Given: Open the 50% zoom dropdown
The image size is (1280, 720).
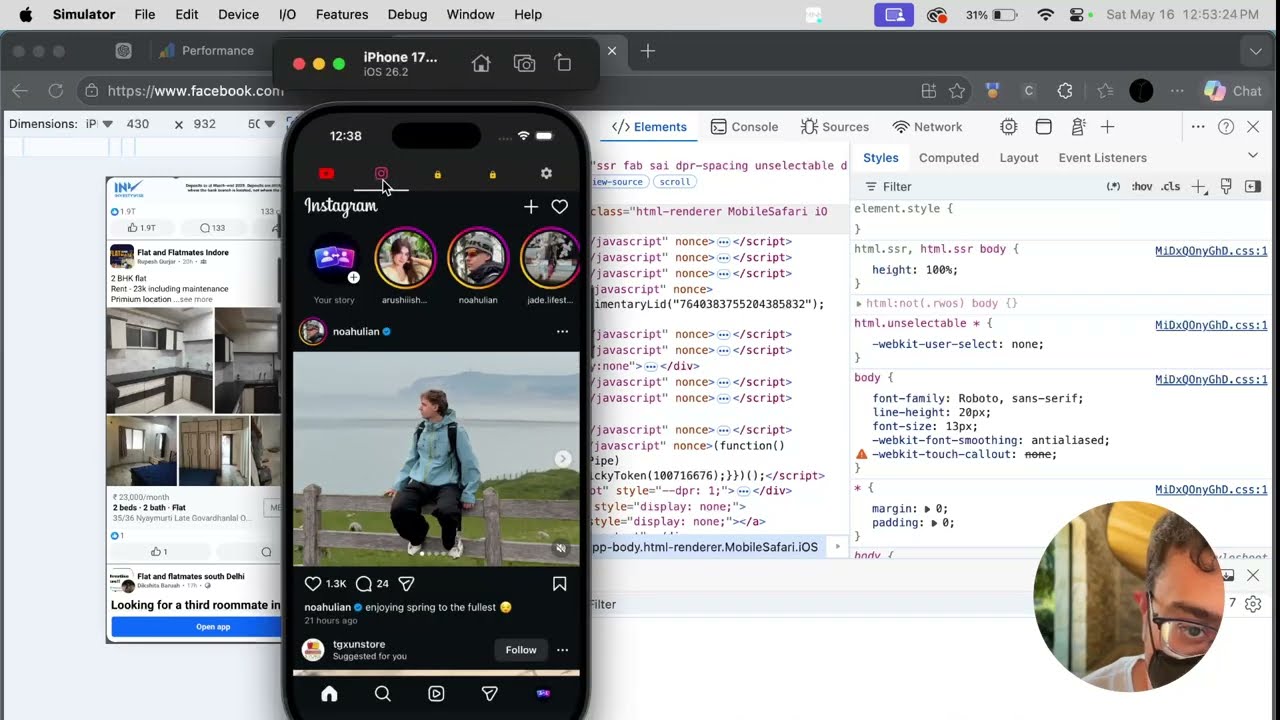Looking at the screenshot, I should (260, 124).
